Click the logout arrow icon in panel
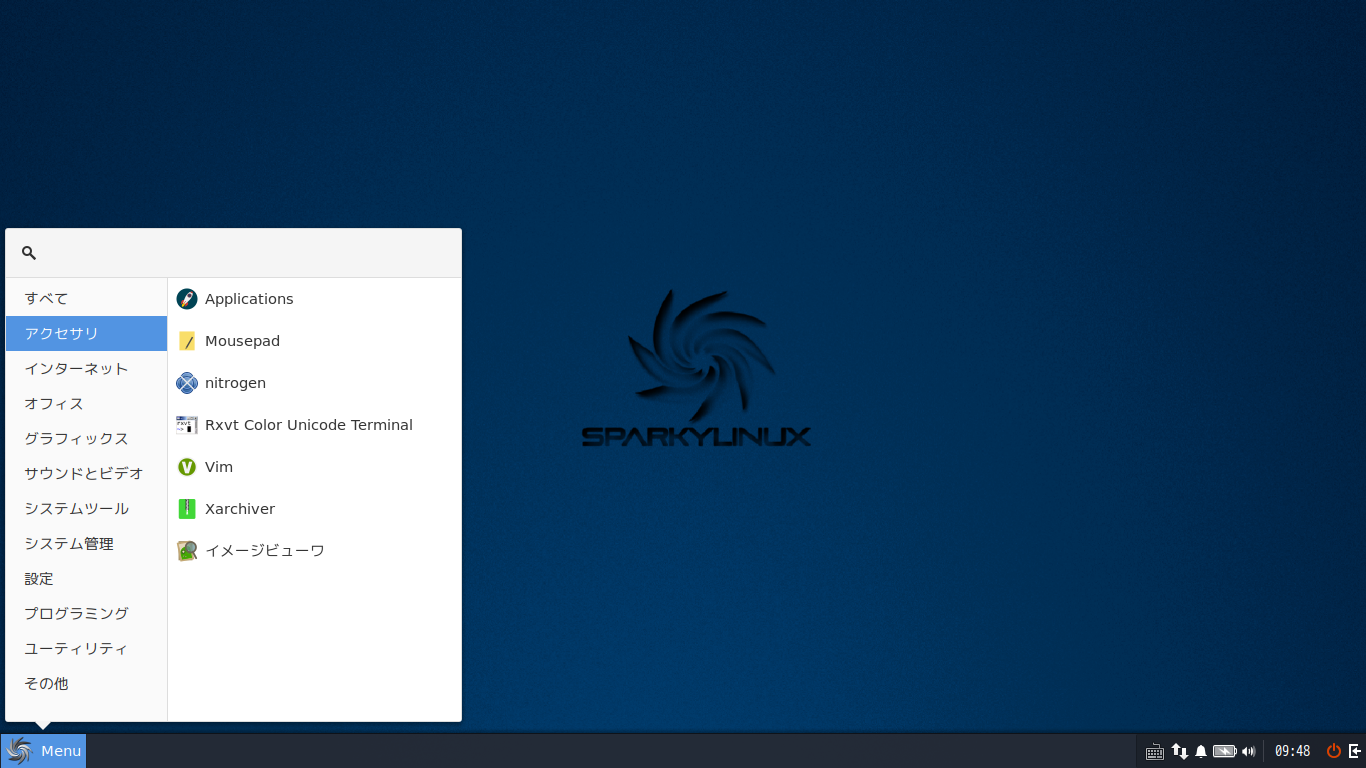 [x=1355, y=751]
